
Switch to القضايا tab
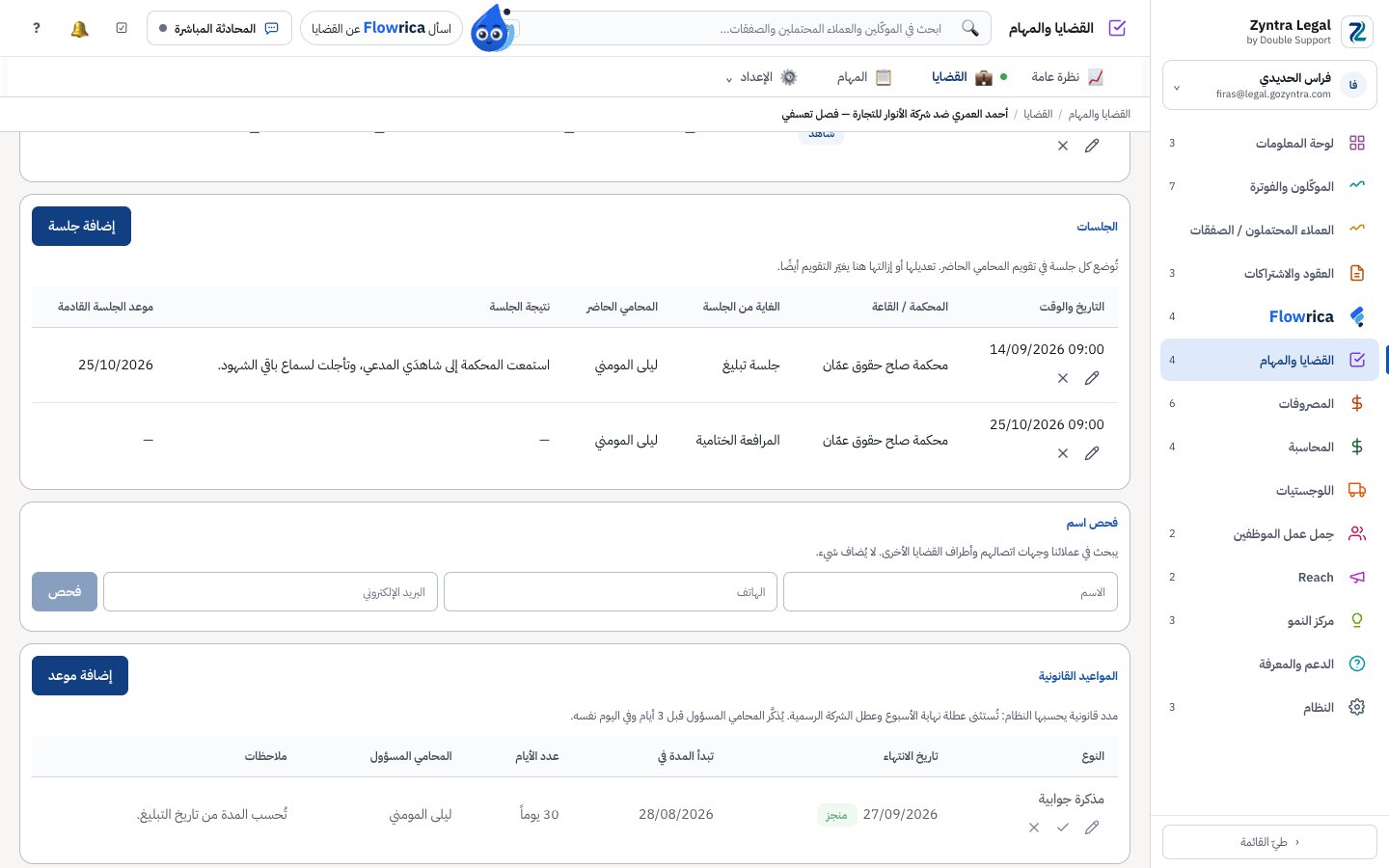coord(963,77)
